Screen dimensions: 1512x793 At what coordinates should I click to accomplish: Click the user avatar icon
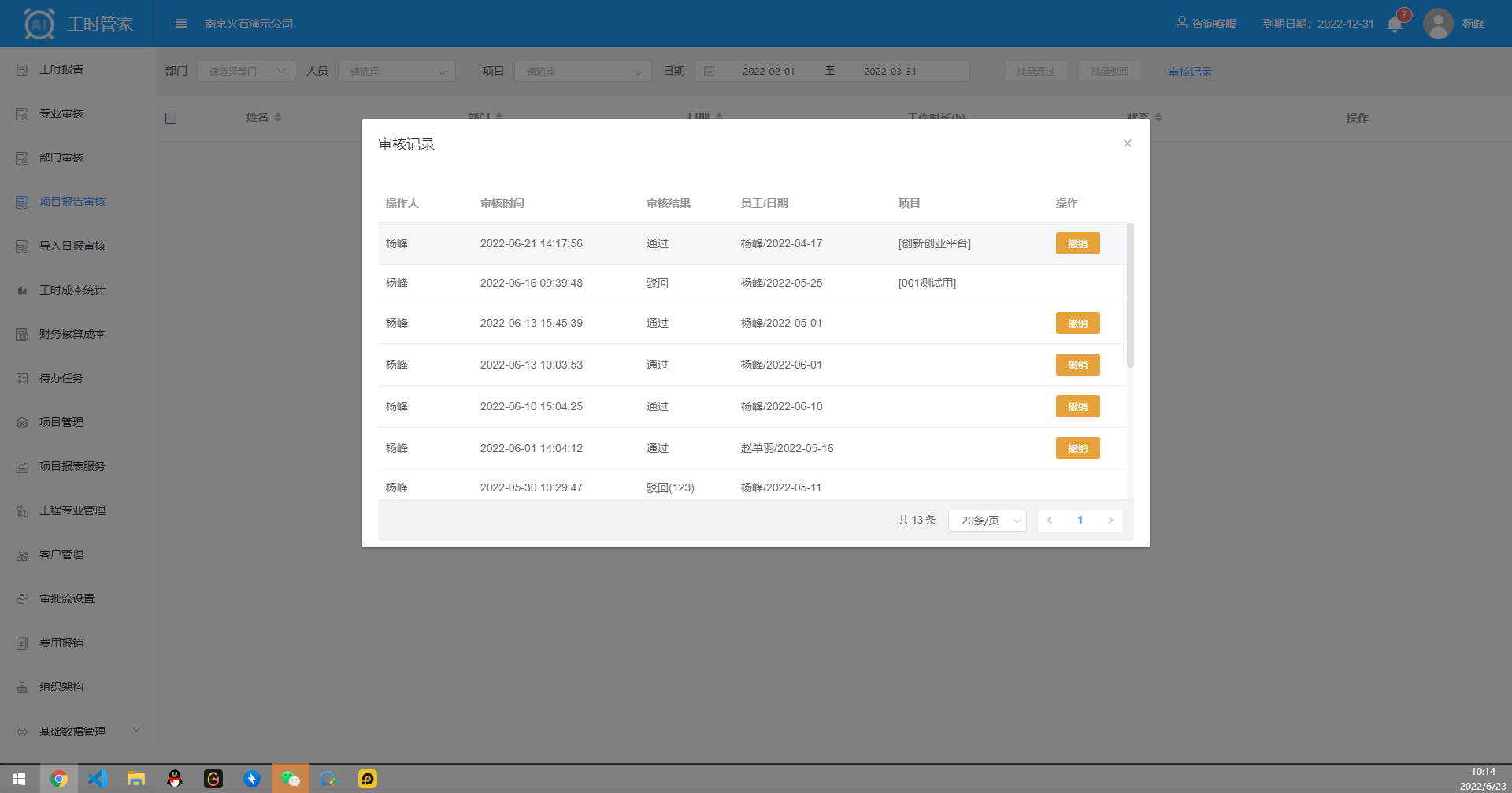coord(1438,24)
